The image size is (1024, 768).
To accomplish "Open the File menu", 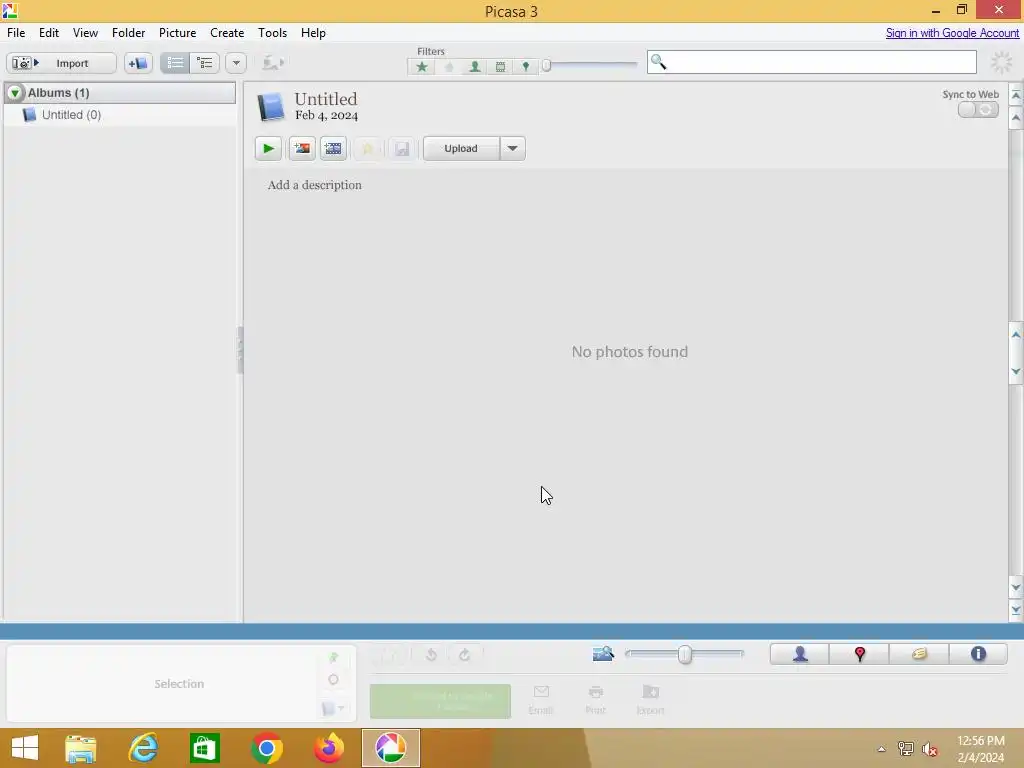I will point(16,33).
